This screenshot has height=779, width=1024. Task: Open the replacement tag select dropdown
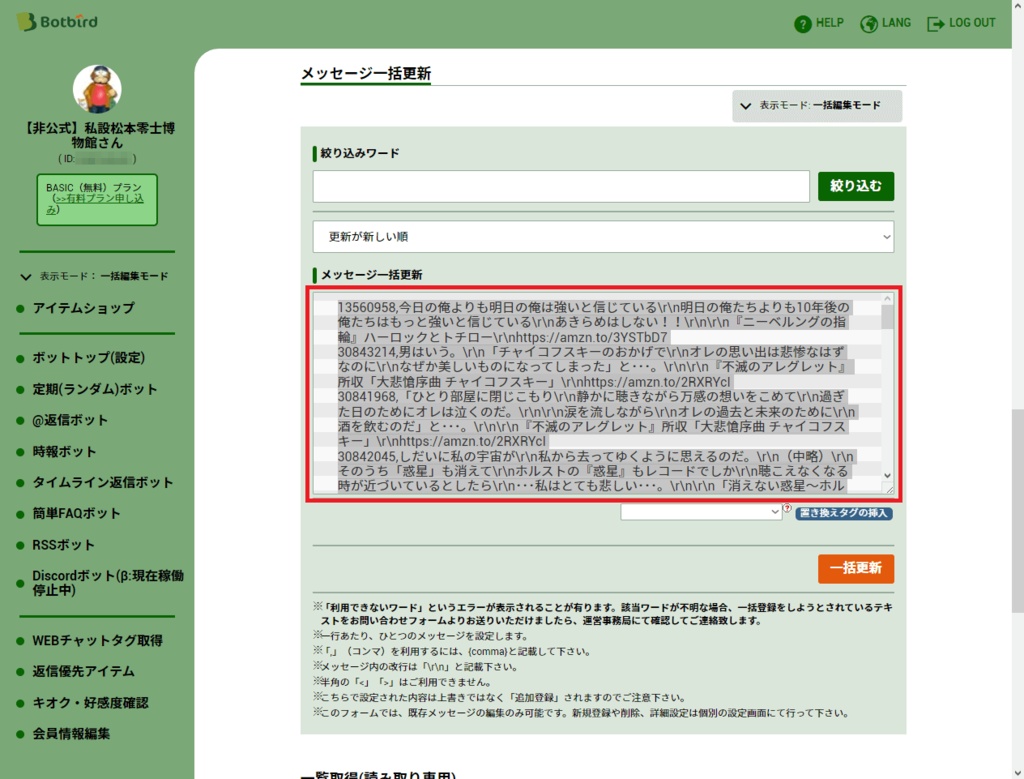701,512
